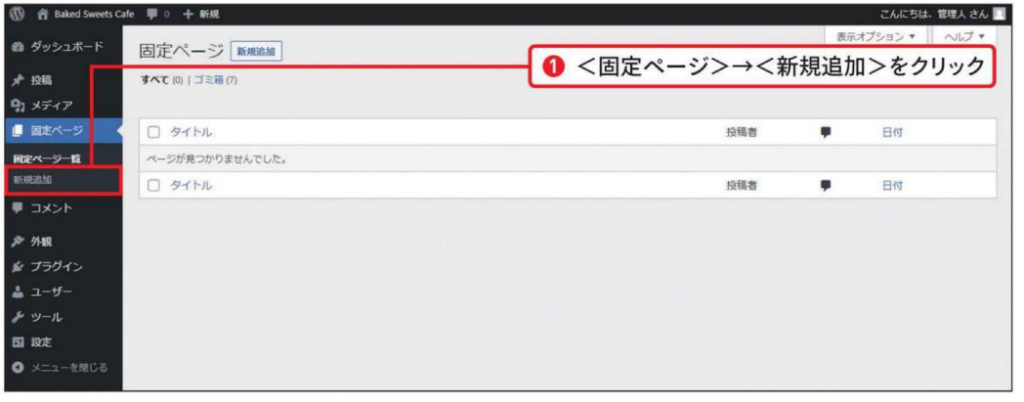Click the comments bubble icon in admin bar
Image resolution: width=1024 pixels, height=402 pixels.
152,14
